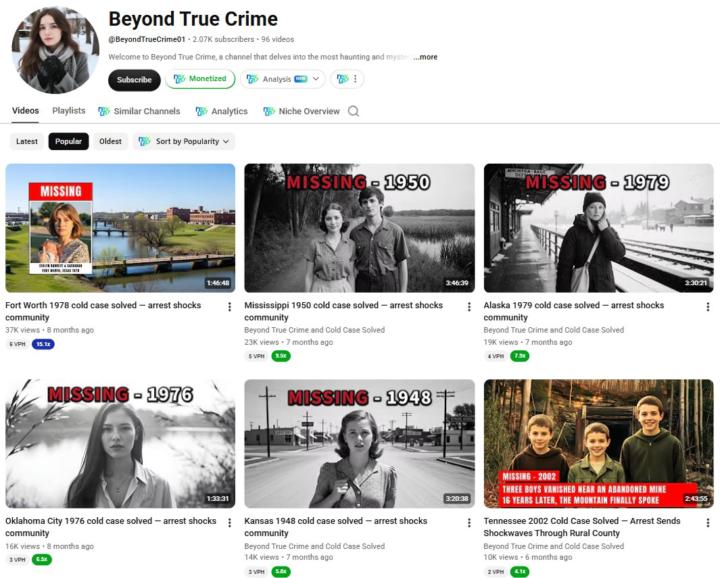This screenshot has width=720, height=578.
Task: Play the MISSING - 1976 thumbnail
Action: (x=120, y=443)
